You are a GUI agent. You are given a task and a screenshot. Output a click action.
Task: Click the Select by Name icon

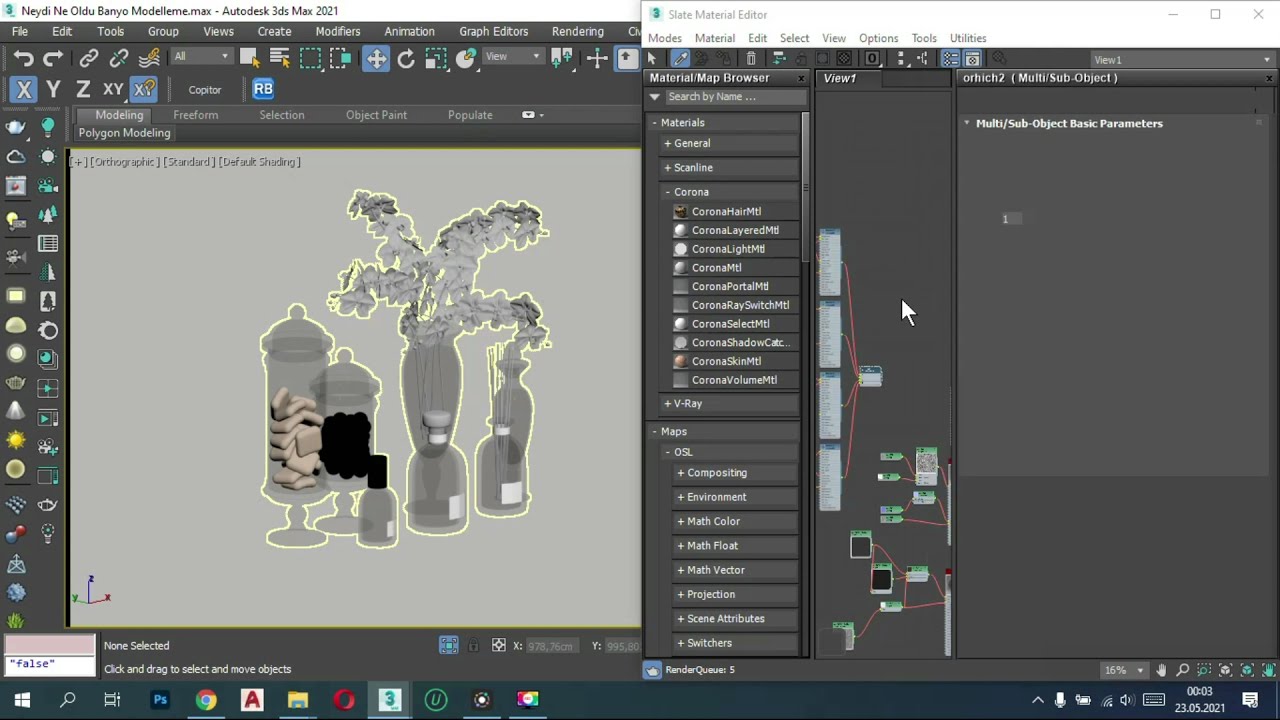point(279,59)
